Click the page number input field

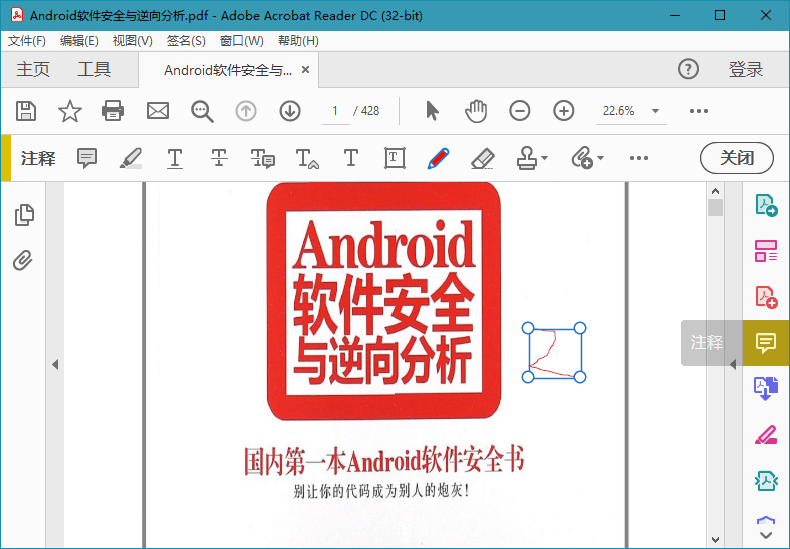pos(335,111)
